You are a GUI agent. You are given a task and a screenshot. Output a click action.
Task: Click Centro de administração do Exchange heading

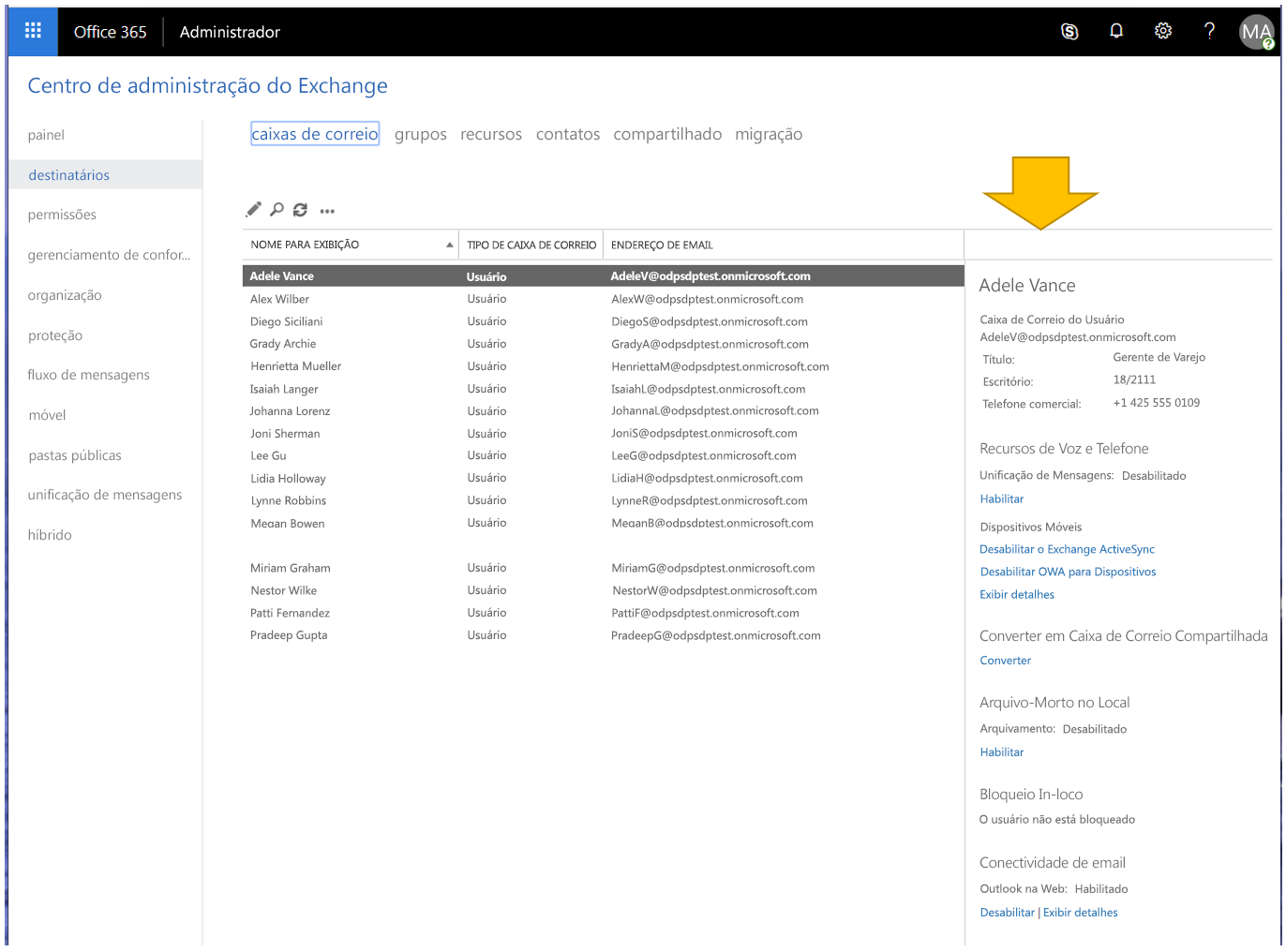[x=208, y=85]
